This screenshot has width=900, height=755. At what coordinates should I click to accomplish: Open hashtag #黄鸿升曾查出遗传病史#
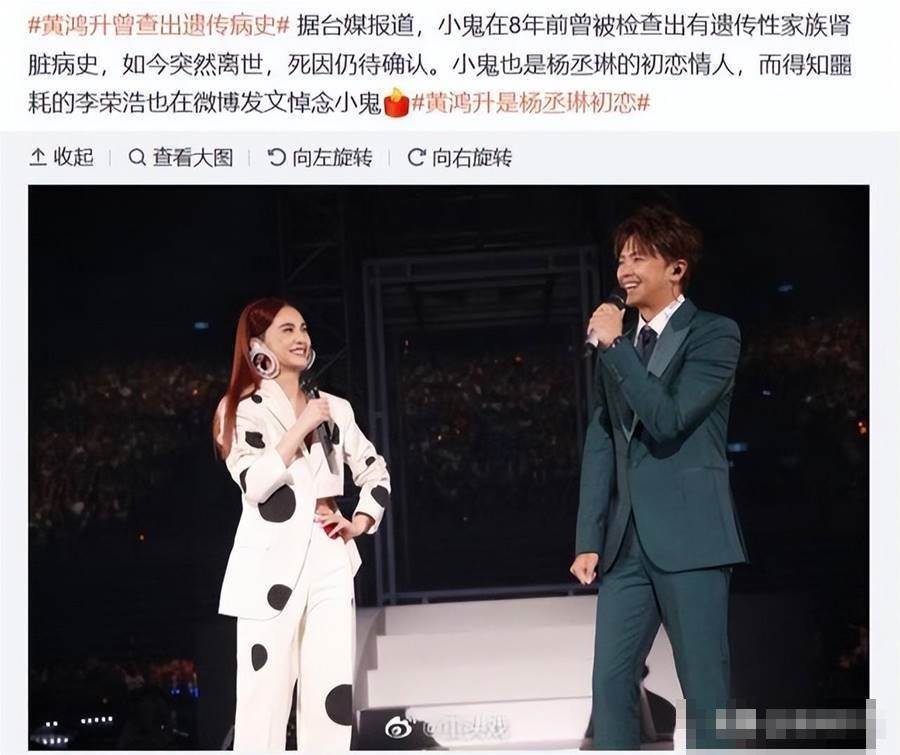pos(159,26)
